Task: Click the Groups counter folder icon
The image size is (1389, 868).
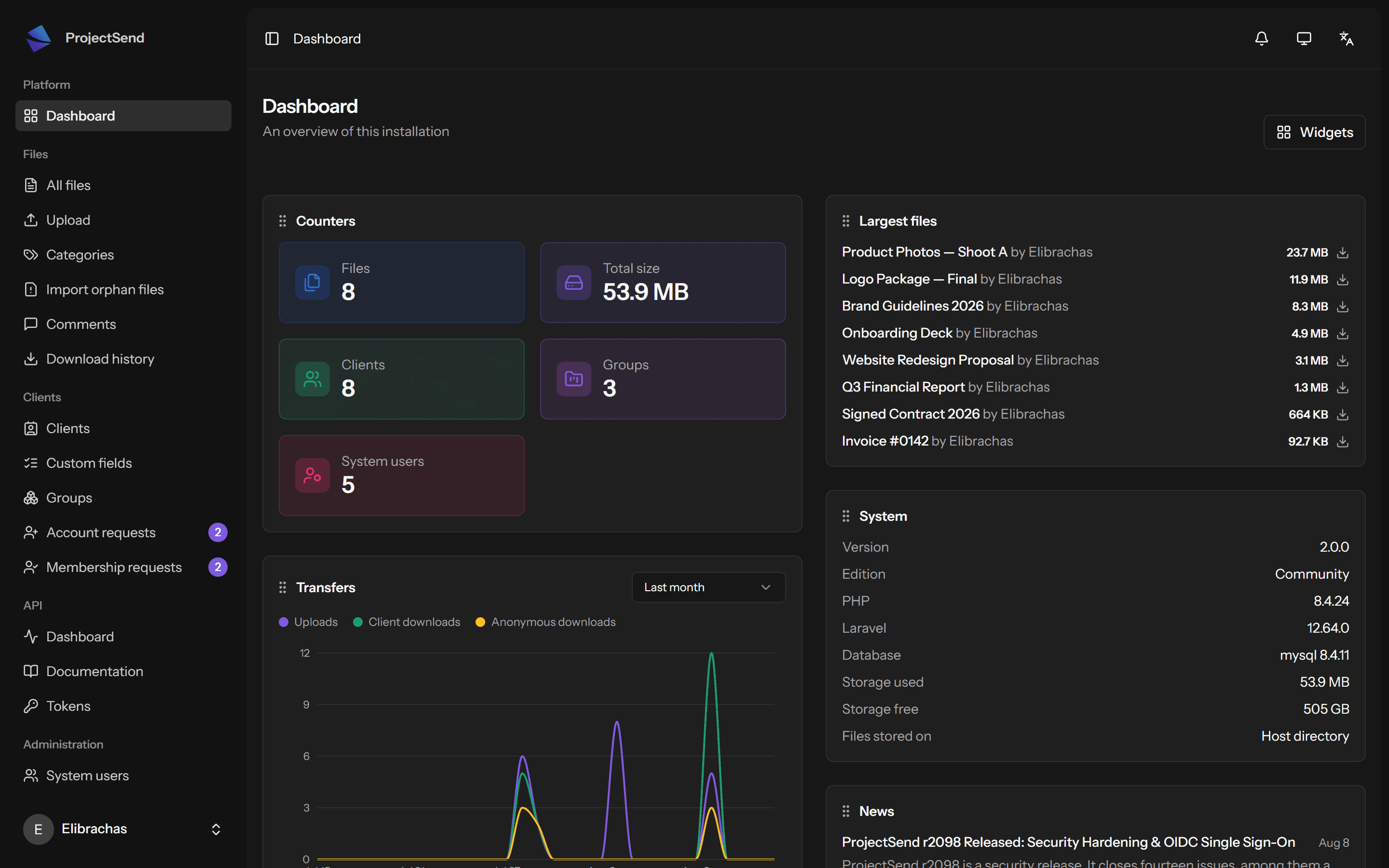Action: pos(573,379)
